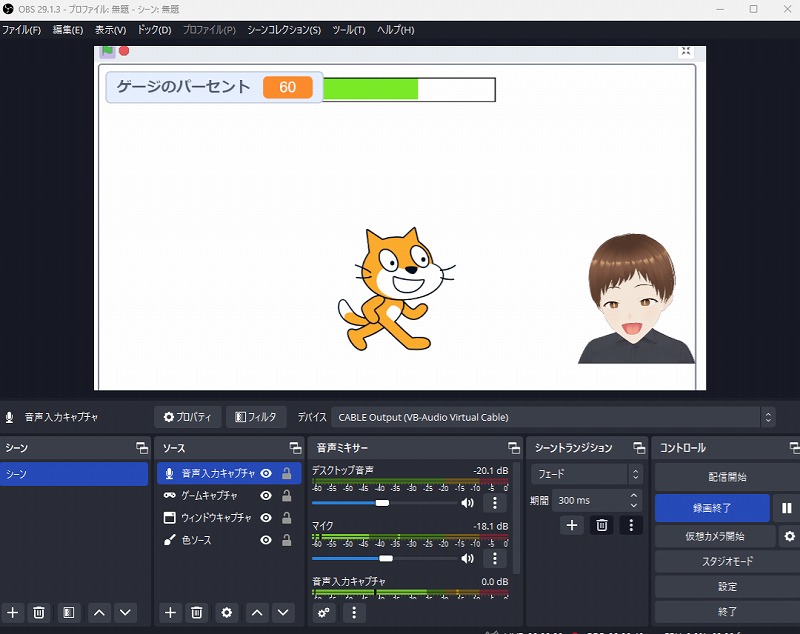
Task: Click green flag in Scratch preview
Action: point(107,51)
